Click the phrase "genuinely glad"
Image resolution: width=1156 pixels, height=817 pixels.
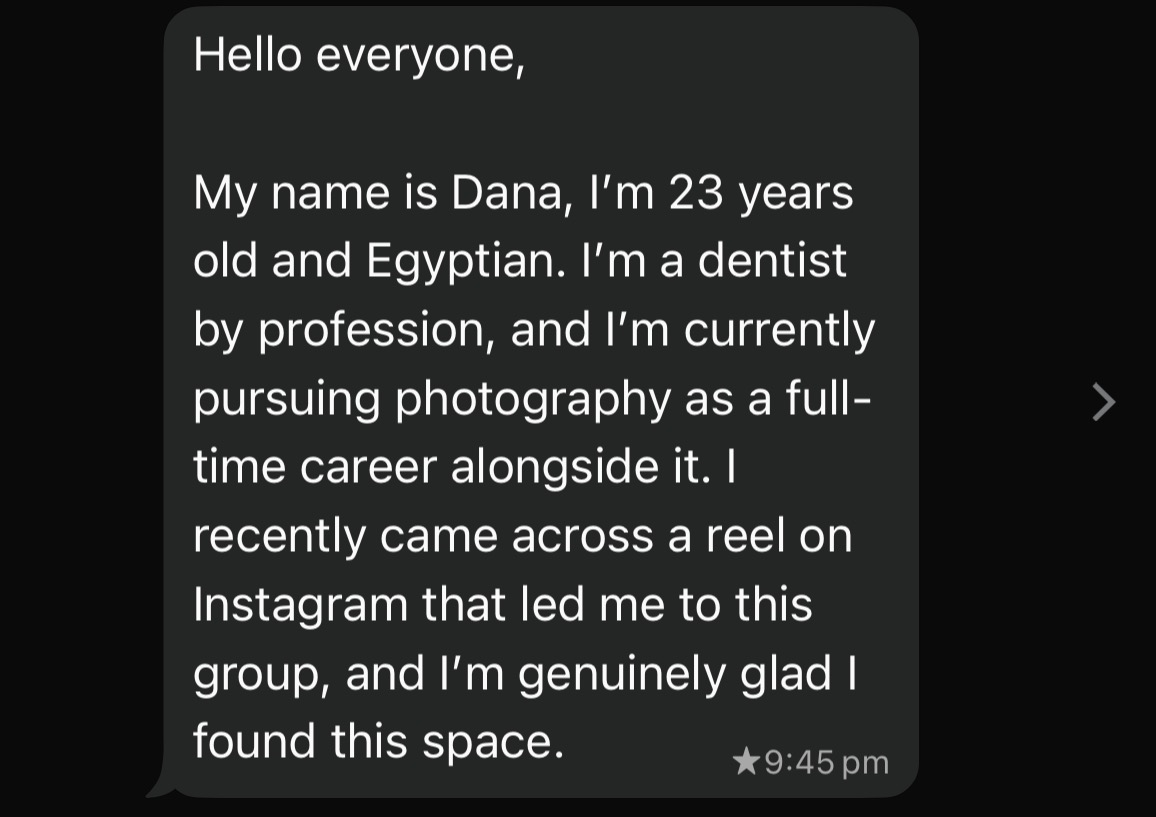tap(675, 675)
